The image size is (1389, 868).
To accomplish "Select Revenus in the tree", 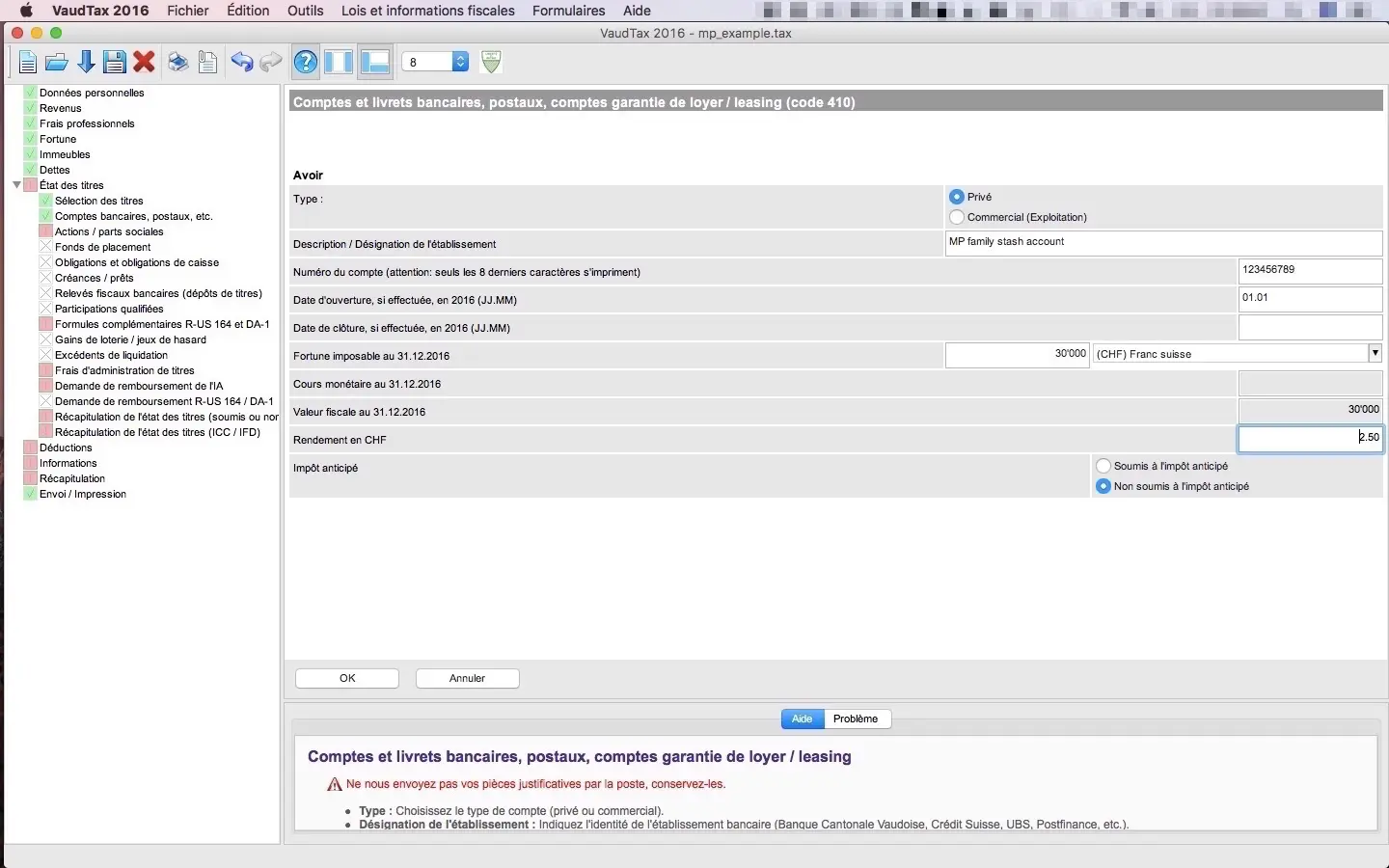I will point(60,108).
